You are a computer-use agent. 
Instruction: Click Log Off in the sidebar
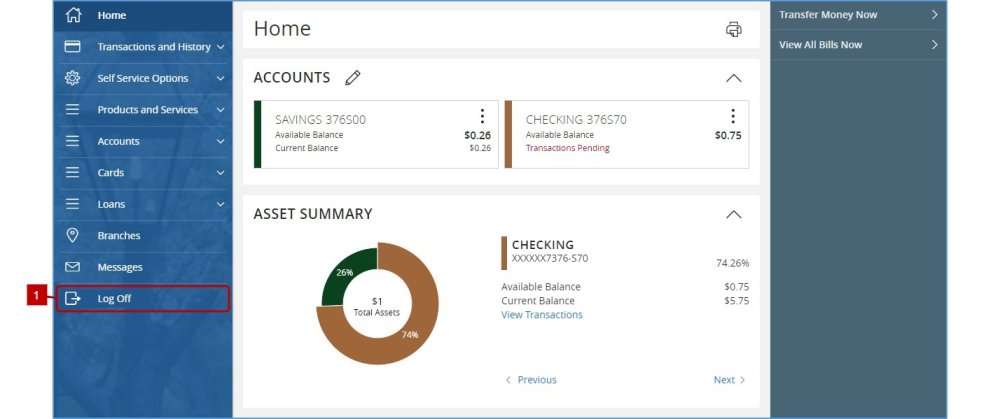pyautogui.click(x=143, y=298)
